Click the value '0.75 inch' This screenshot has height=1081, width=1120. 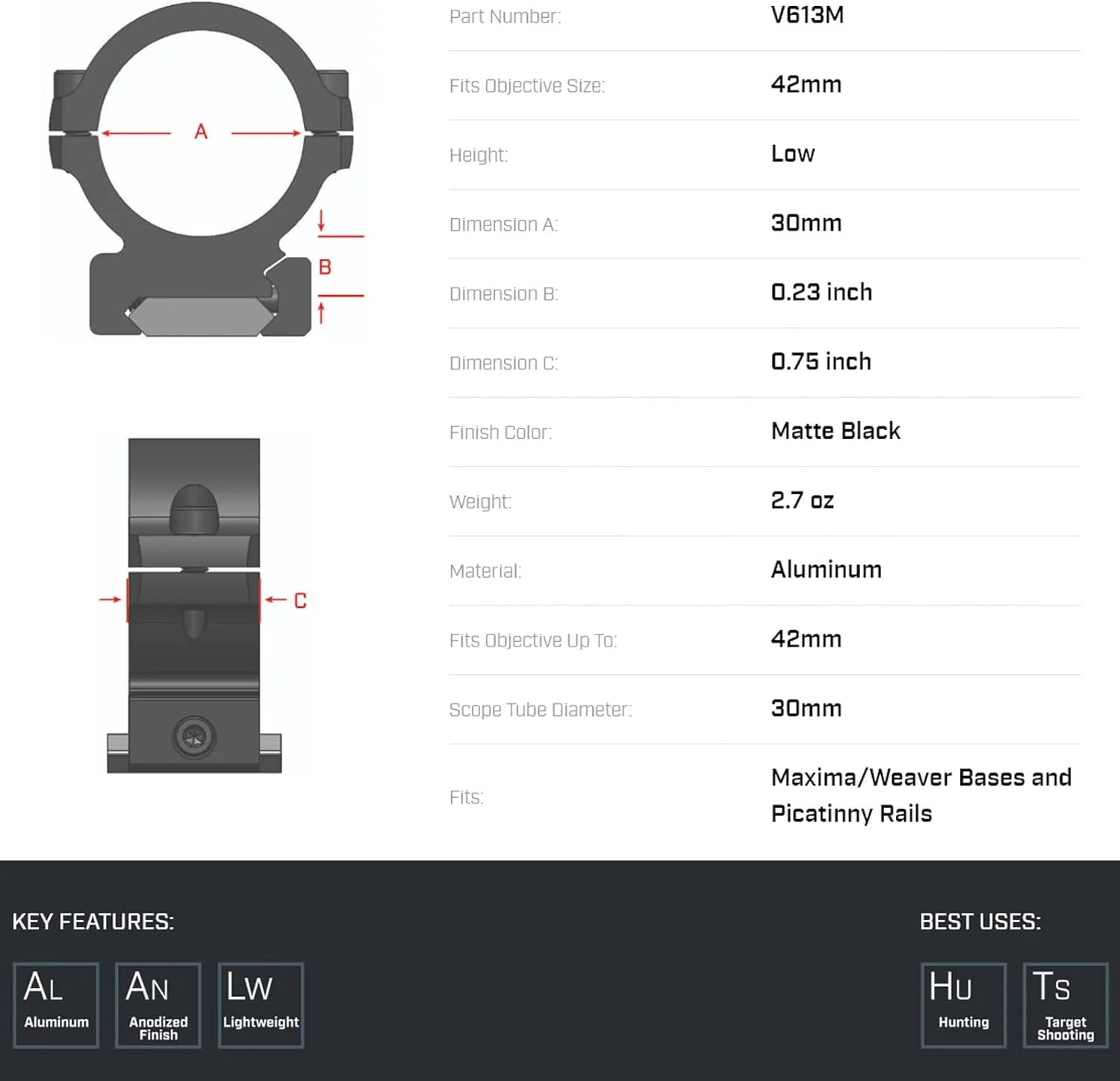tap(821, 362)
